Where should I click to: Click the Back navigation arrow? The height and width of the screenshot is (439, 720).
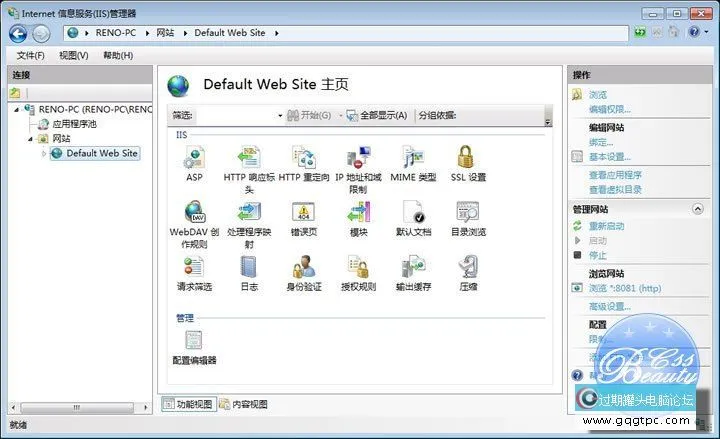click(x=18, y=34)
